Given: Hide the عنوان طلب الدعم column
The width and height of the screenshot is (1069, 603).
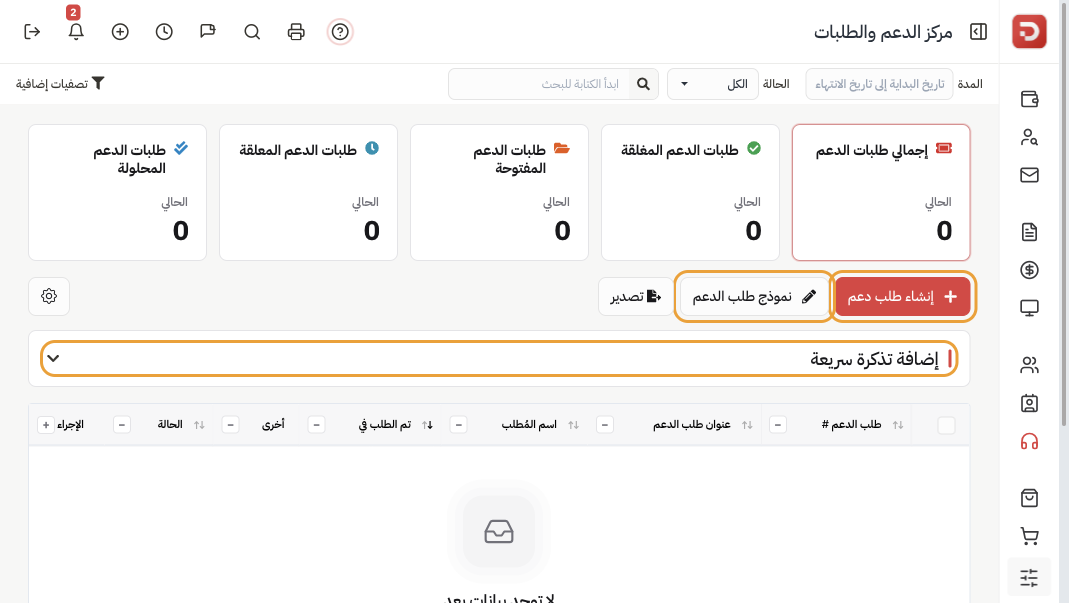Looking at the screenshot, I should click(604, 425).
